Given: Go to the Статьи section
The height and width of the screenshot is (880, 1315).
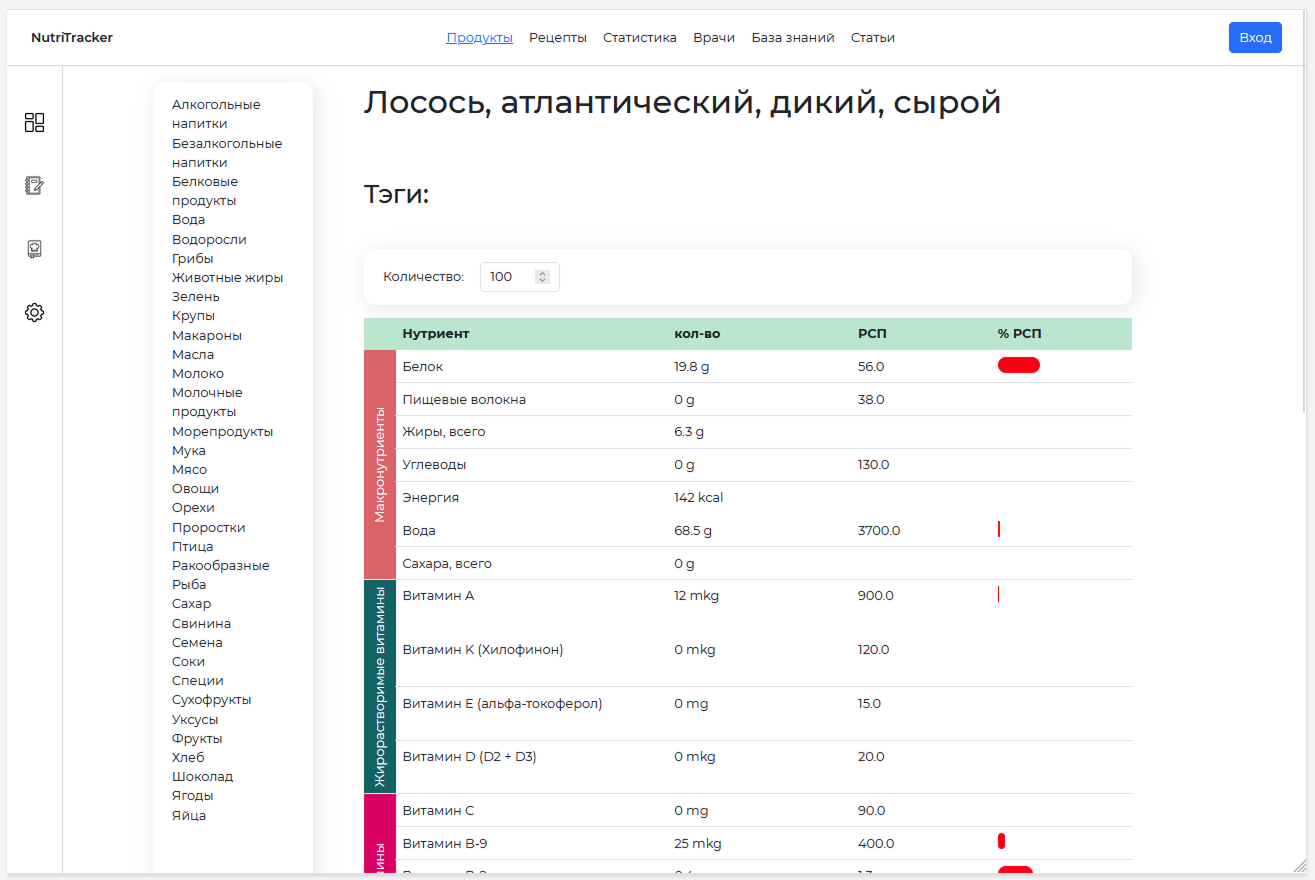Looking at the screenshot, I should [x=873, y=38].
